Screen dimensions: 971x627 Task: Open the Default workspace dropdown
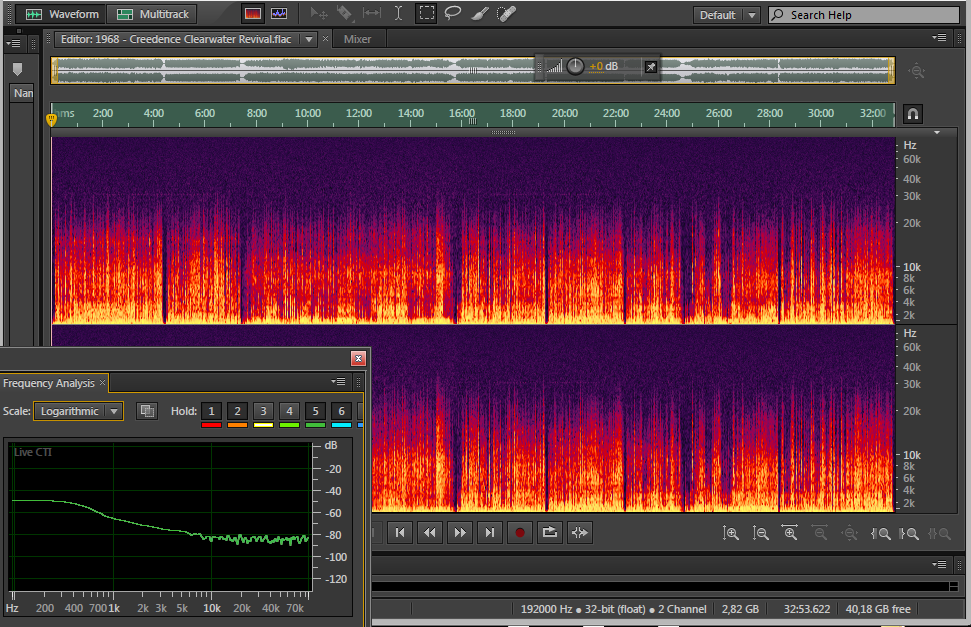pyautogui.click(x=726, y=15)
